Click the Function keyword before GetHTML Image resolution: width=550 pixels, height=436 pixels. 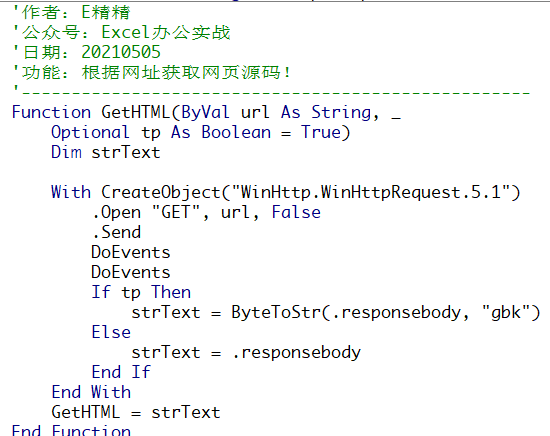pyautogui.click(x=51, y=113)
